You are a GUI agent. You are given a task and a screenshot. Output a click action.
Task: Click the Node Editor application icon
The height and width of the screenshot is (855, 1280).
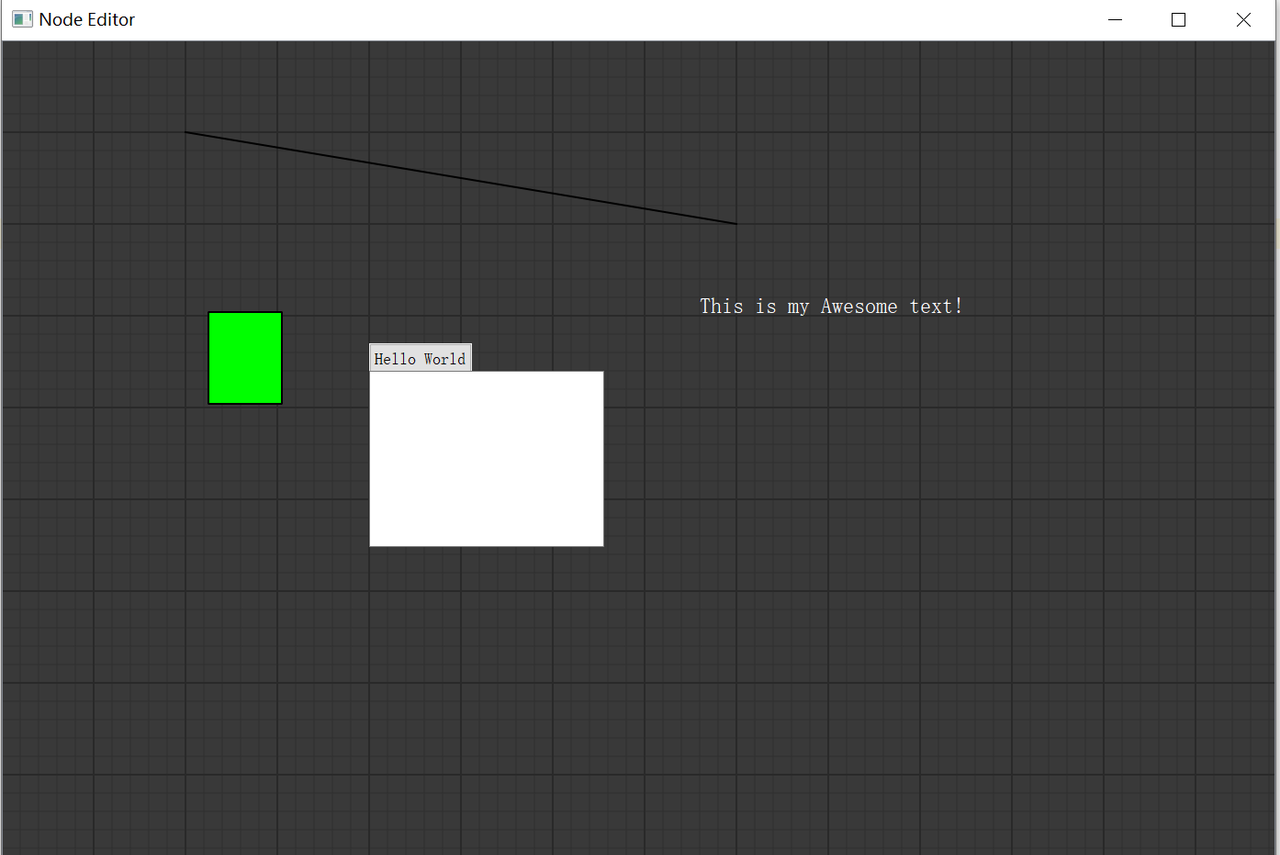coord(21,19)
